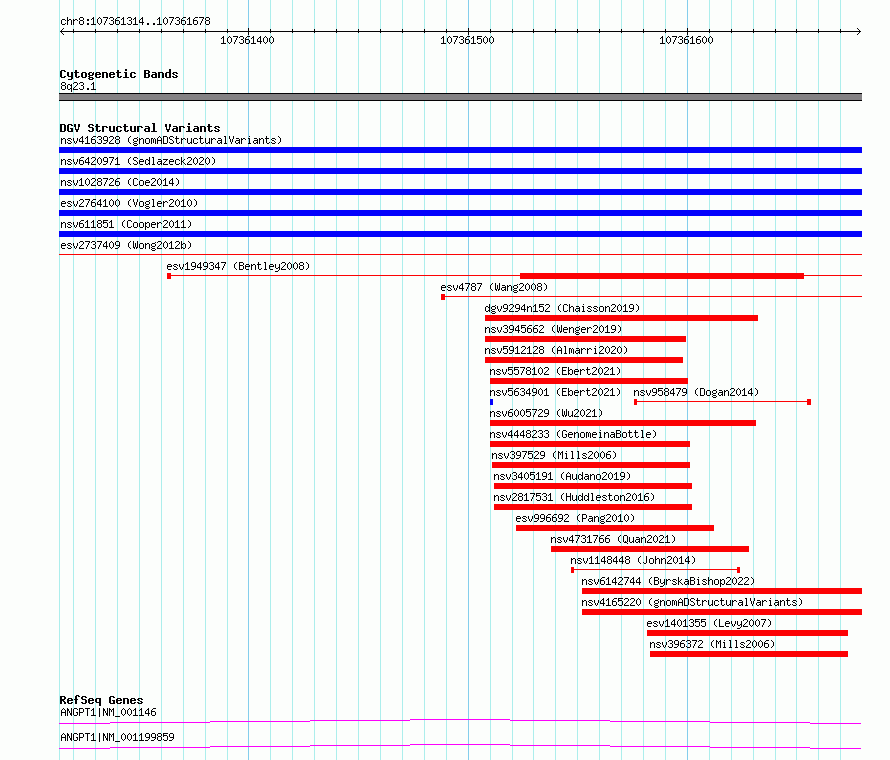Open esv996692 Pang2010 variant label
The image size is (890, 760).
[x=575, y=518]
